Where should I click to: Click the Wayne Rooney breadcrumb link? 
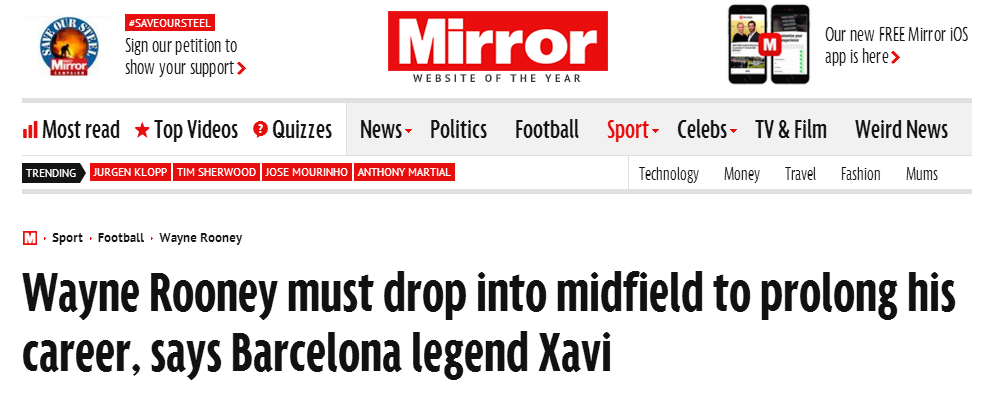click(x=201, y=238)
